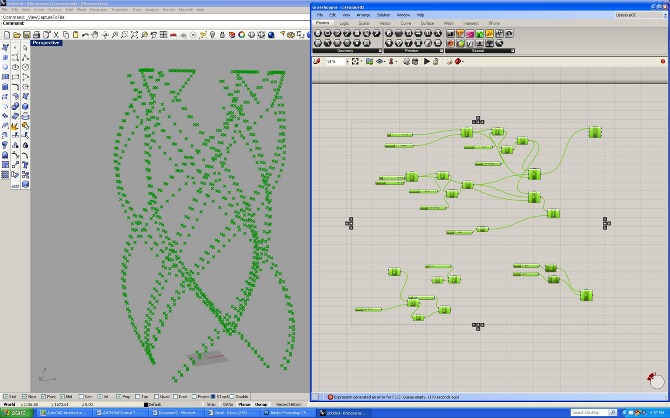Toggle the Point osnap checkbox

click(x=43, y=397)
